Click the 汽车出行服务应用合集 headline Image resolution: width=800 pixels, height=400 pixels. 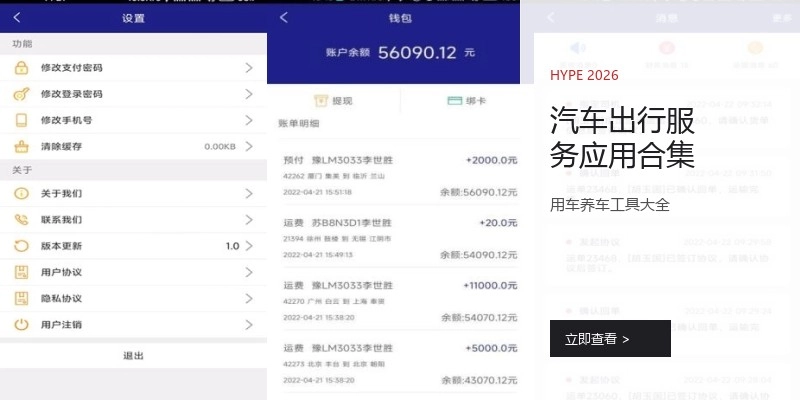point(622,138)
